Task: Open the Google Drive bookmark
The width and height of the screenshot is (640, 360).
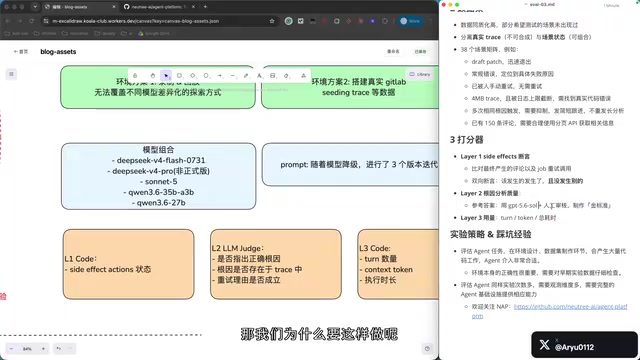Action: tap(154, 33)
